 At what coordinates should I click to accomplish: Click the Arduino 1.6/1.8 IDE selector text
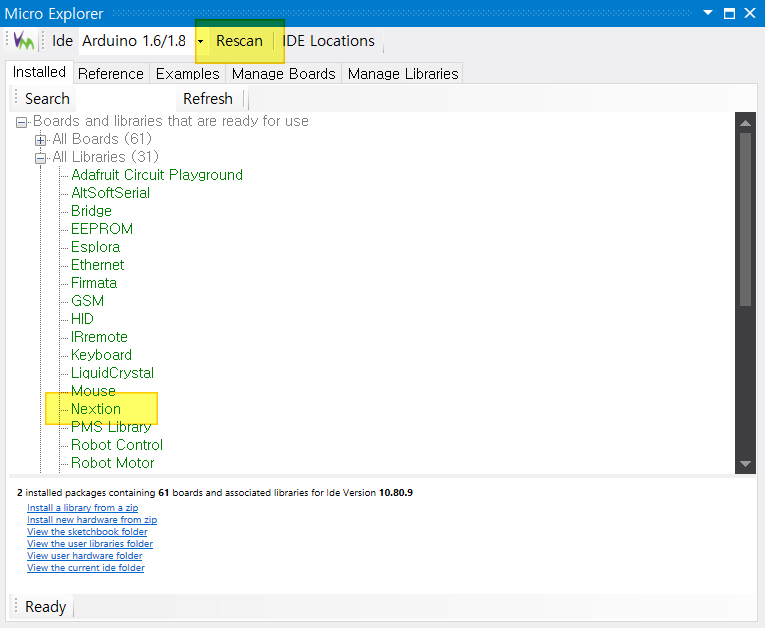[134, 41]
